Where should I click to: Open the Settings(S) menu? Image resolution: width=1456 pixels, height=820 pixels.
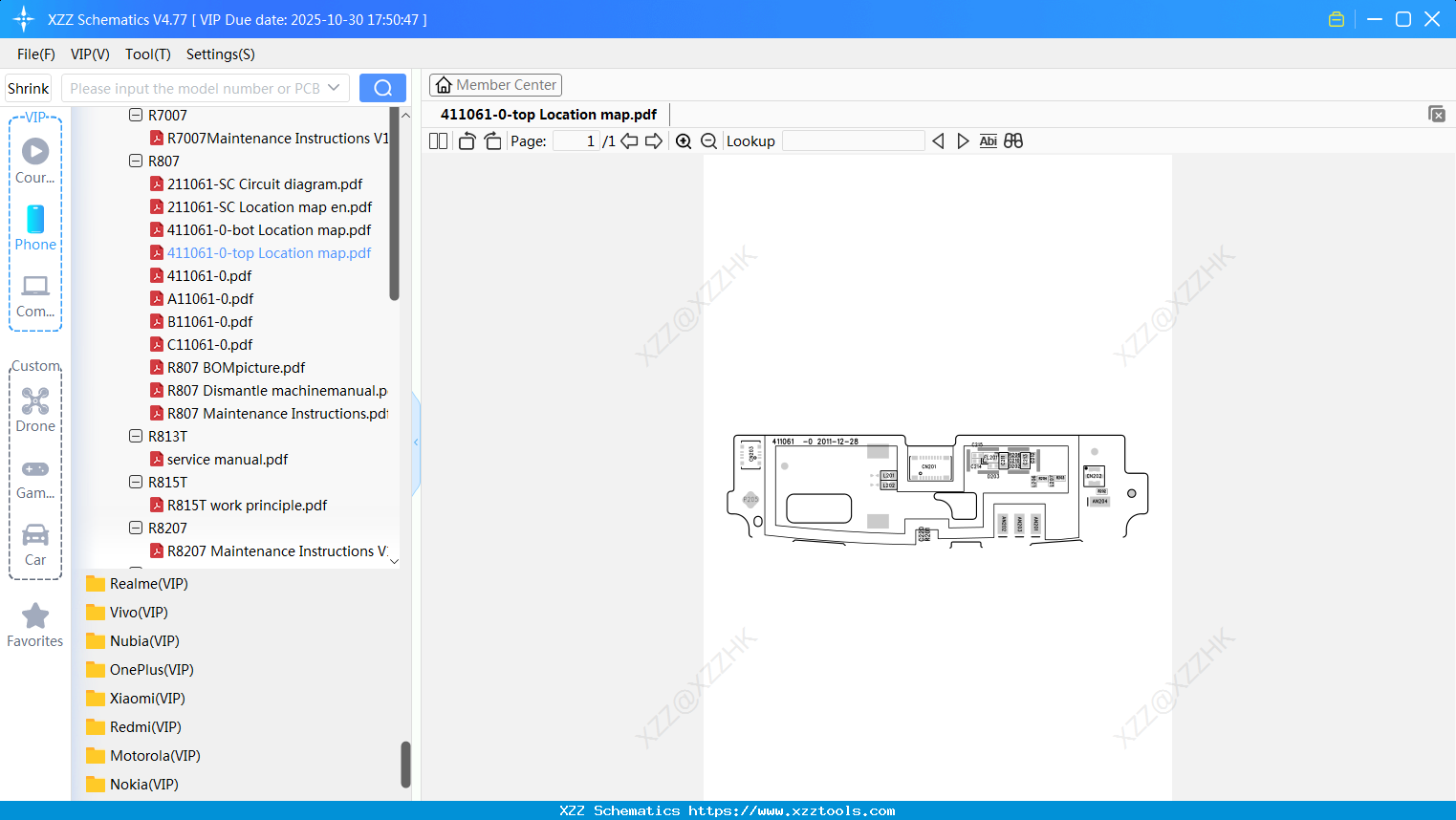(221, 54)
